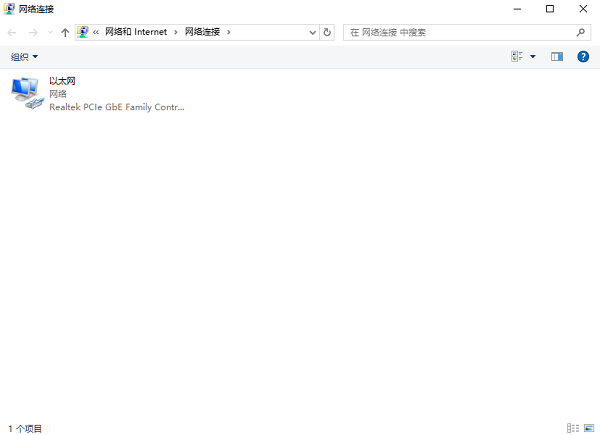Click the change view layout icon
600x435 pixels.
tap(517, 57)
